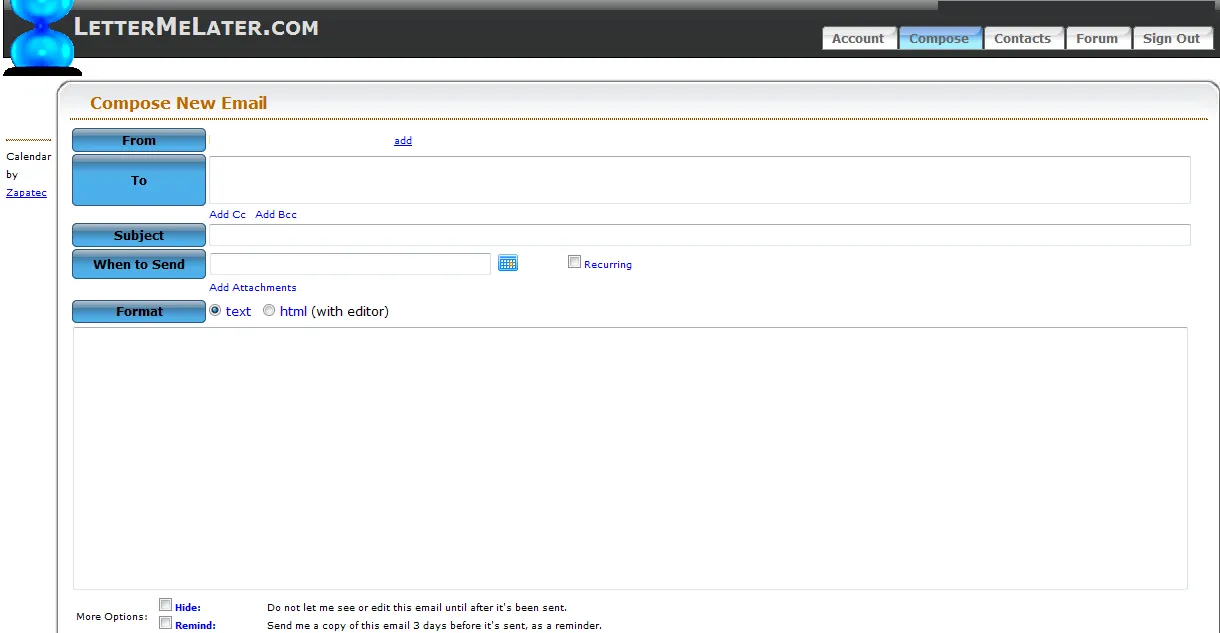The height and width of the screenshot is (633, 1220).
Task: Add a Cc recipient field
Action: pos(227,214)
